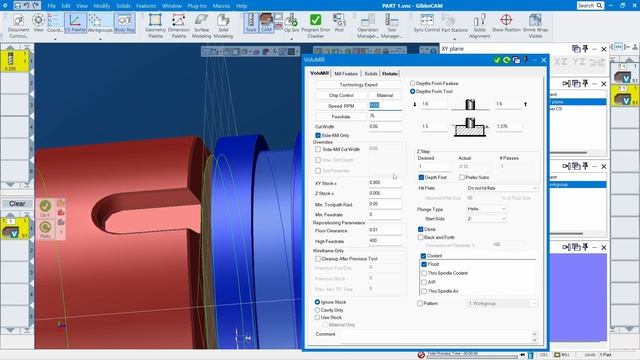Enable Prefer Subs checkbox
The height and width of the screenshot is (360, 640).
click(462, 178)
